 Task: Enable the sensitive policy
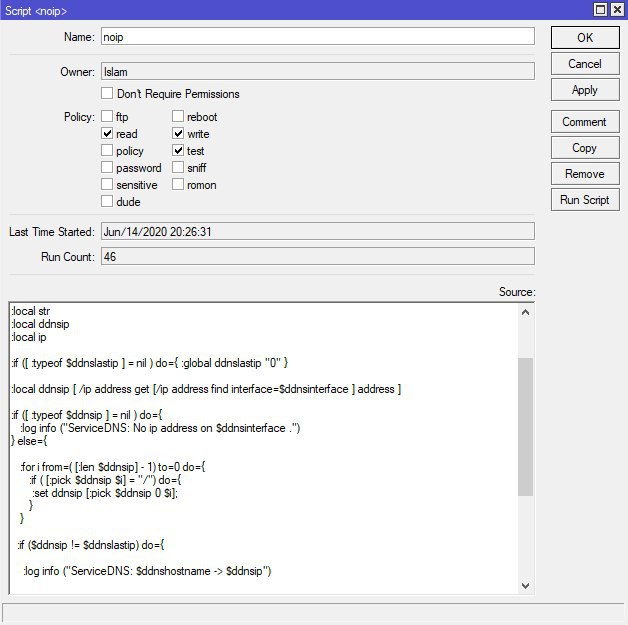click(x=107, y=184)
